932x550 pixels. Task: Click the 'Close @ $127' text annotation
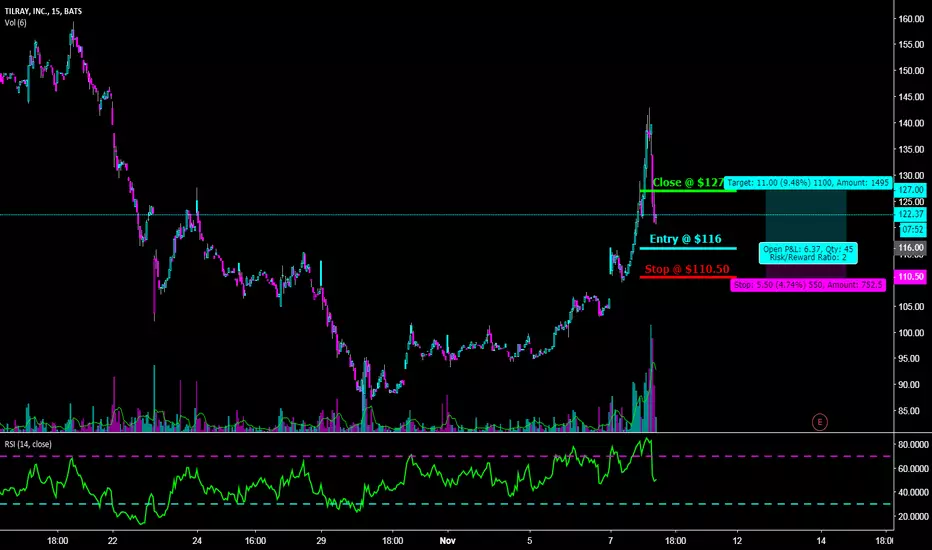tap(688, 183)
